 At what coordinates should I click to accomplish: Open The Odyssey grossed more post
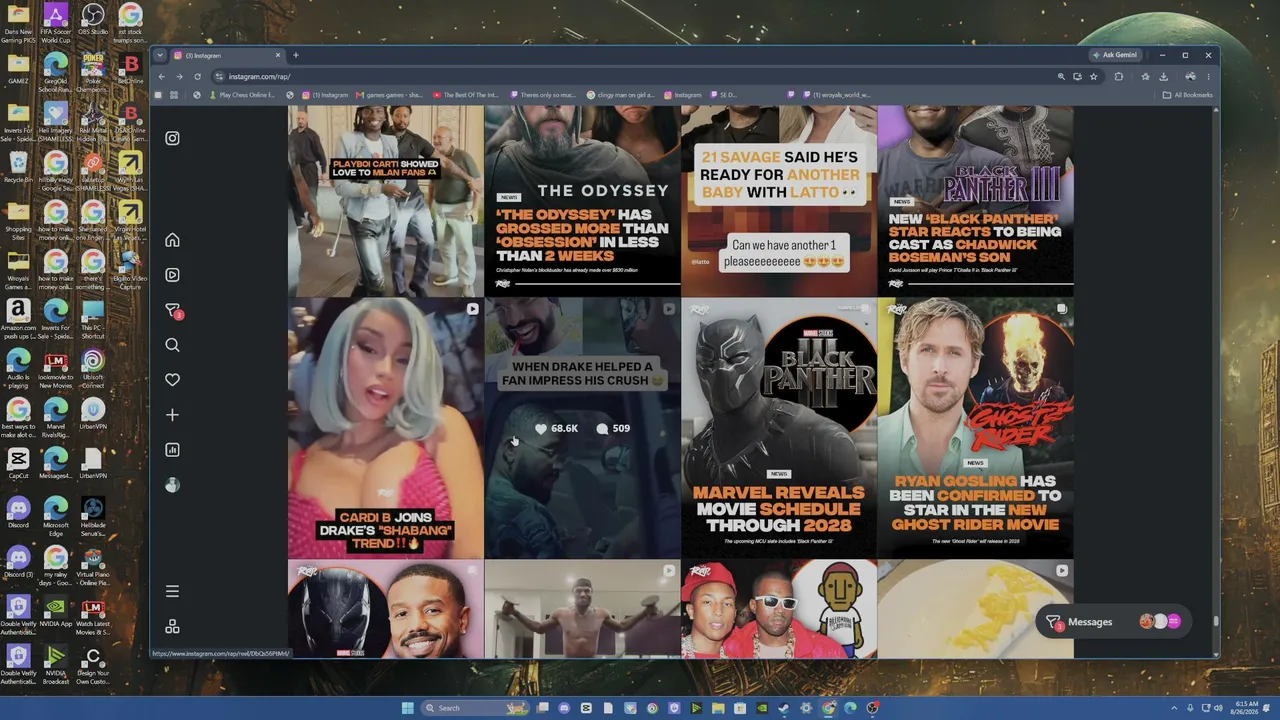pyautogui.click(x=582, y=201)
